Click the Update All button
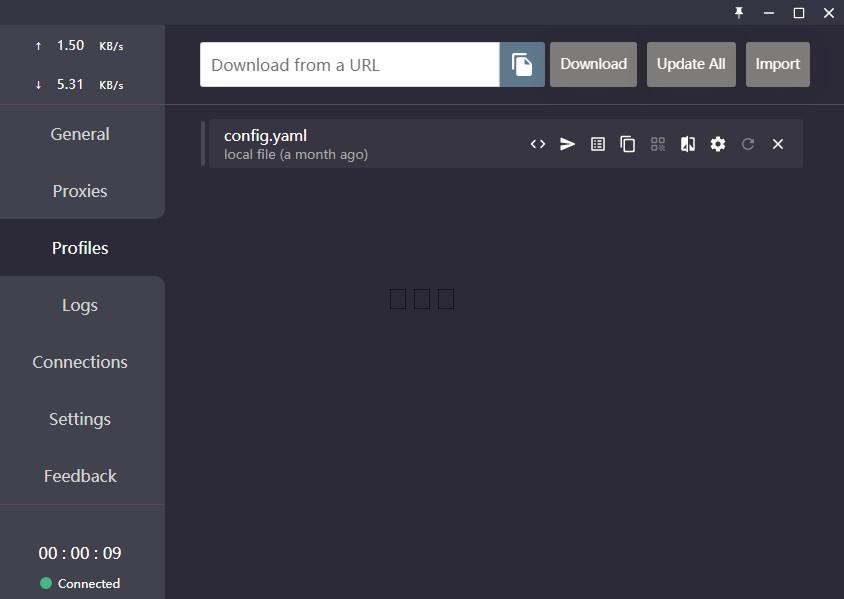 pos(691,65)
